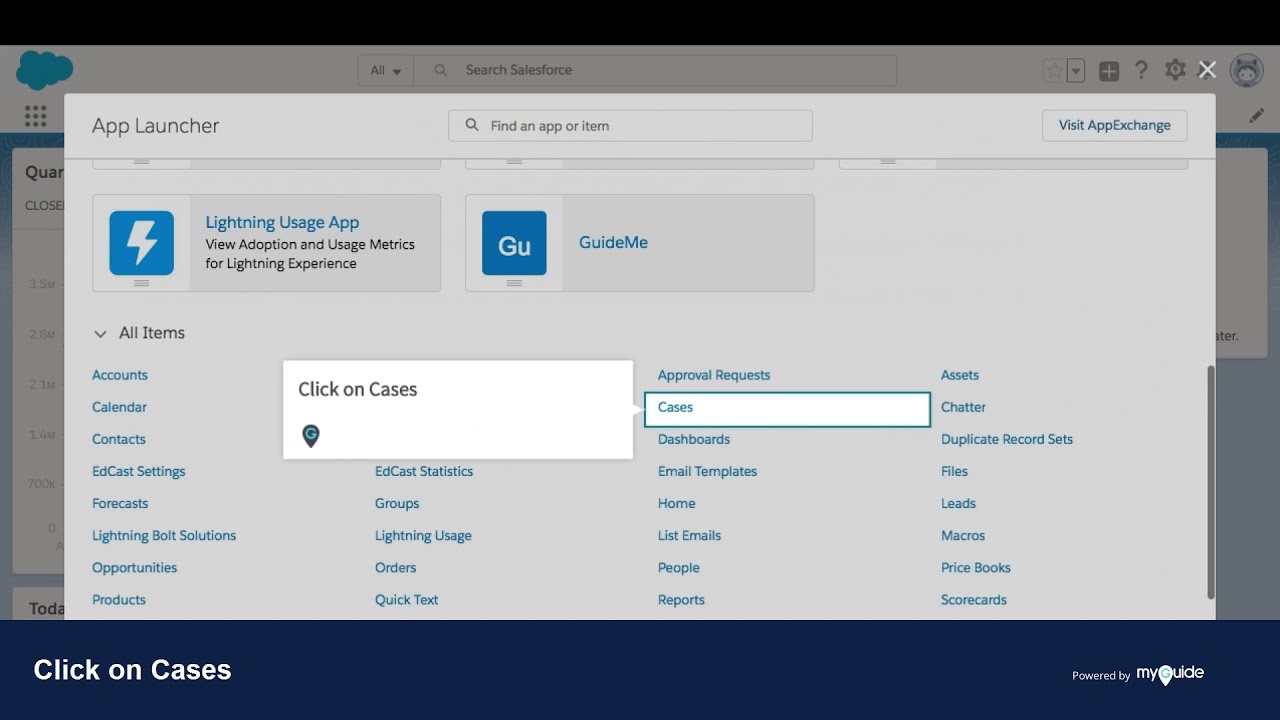
Task: Open Approval Requests item
Action: tap(714, 375)
